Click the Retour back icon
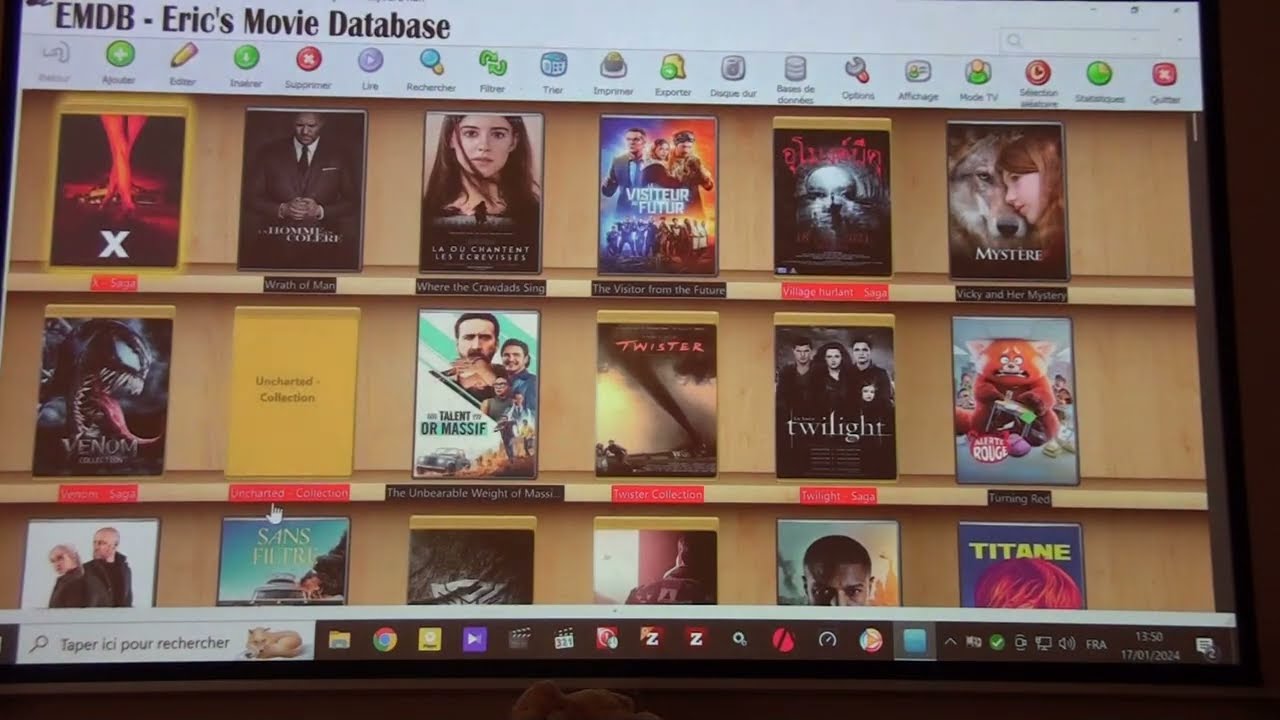 [56, 51]
